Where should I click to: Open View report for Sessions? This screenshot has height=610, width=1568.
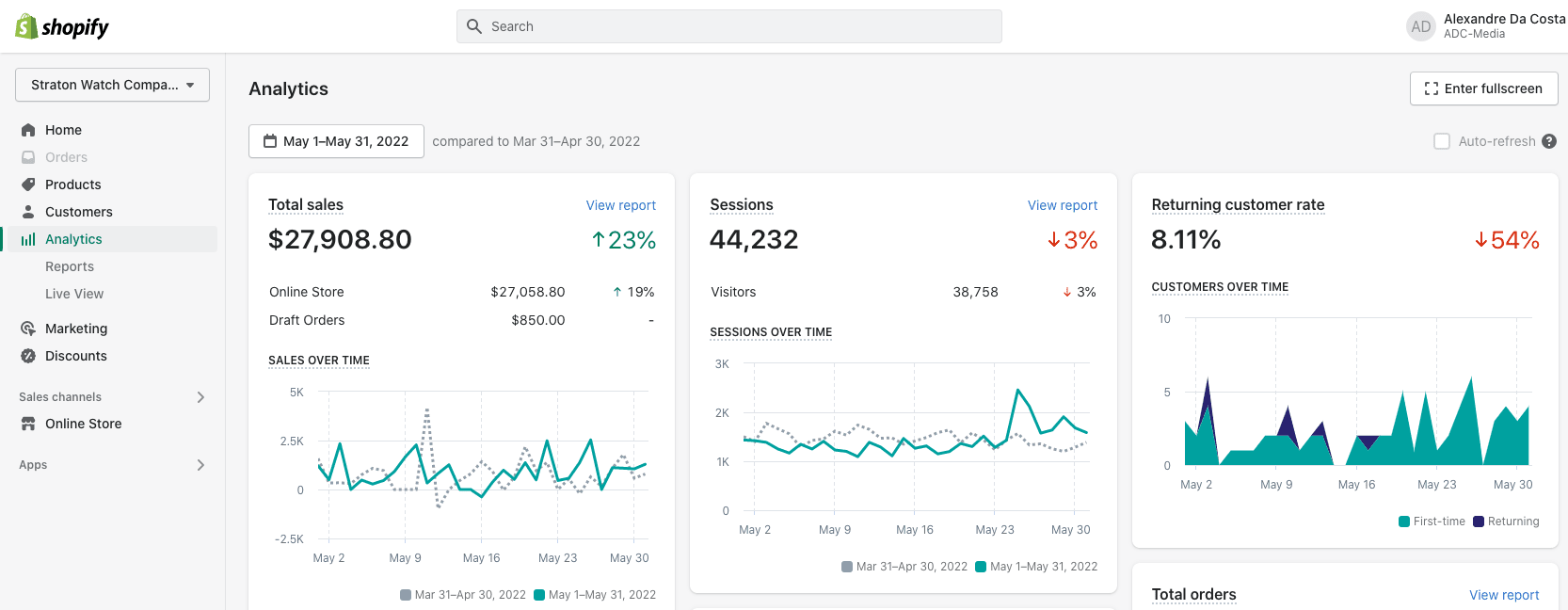point(1063,205)
